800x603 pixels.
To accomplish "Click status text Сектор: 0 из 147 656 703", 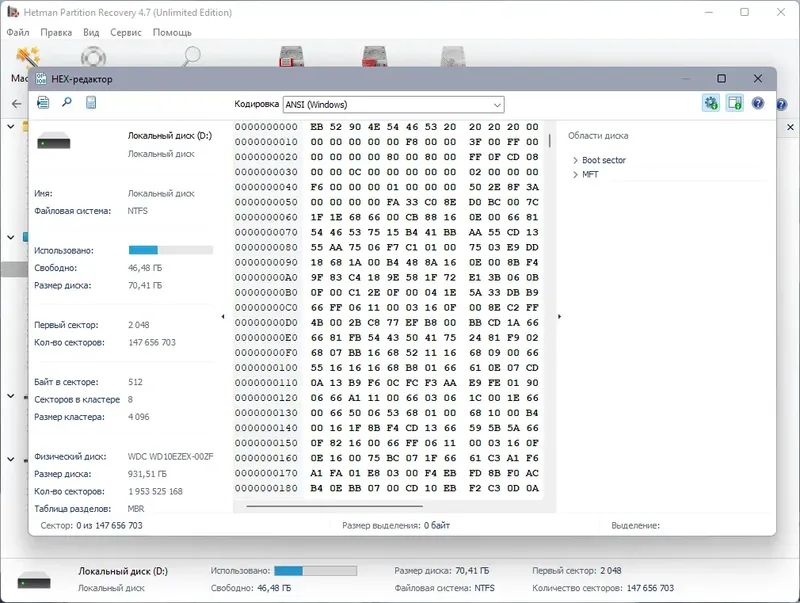I will point(91,525).
